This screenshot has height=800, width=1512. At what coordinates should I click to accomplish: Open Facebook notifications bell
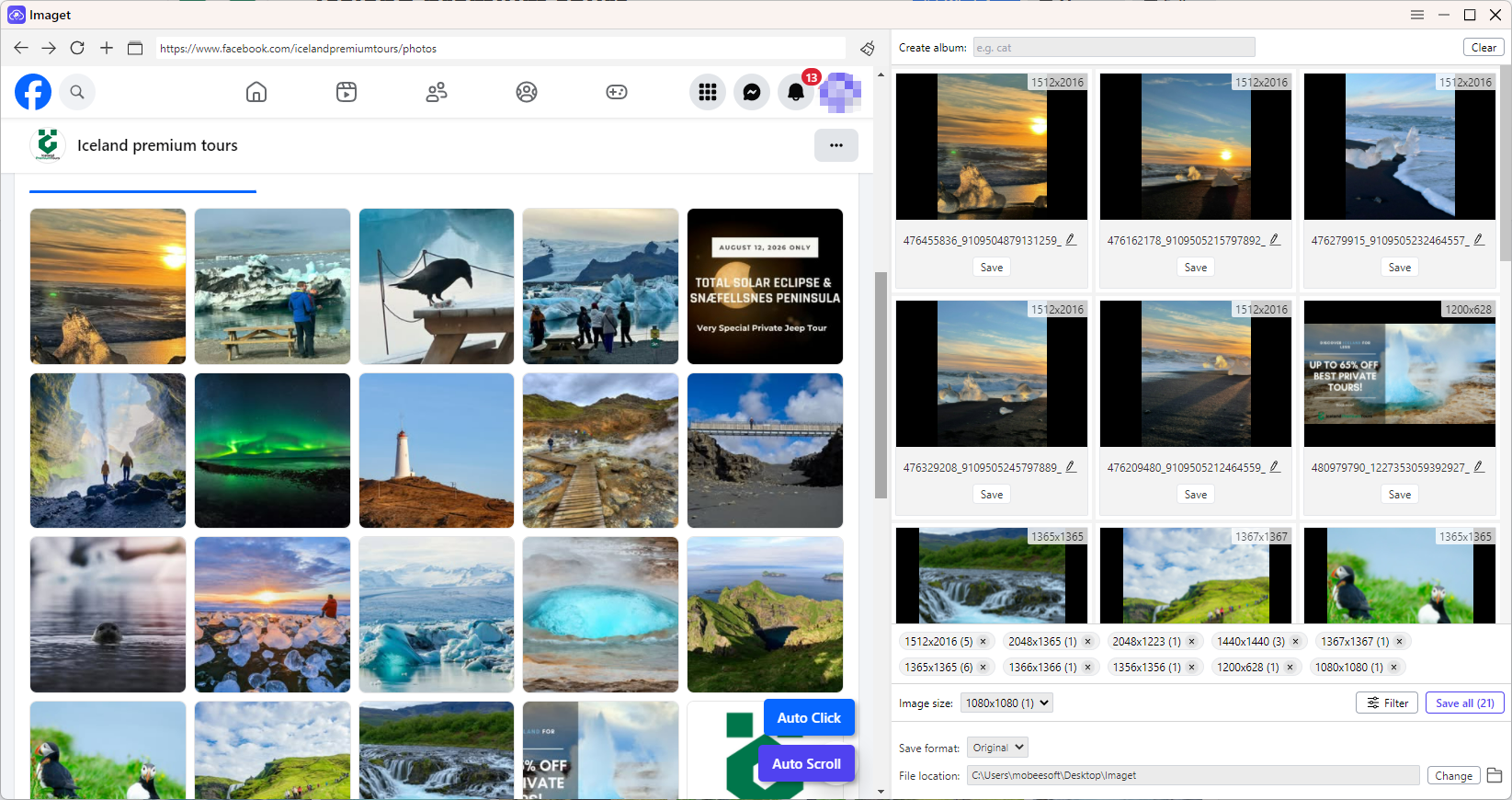coord(796,92)
